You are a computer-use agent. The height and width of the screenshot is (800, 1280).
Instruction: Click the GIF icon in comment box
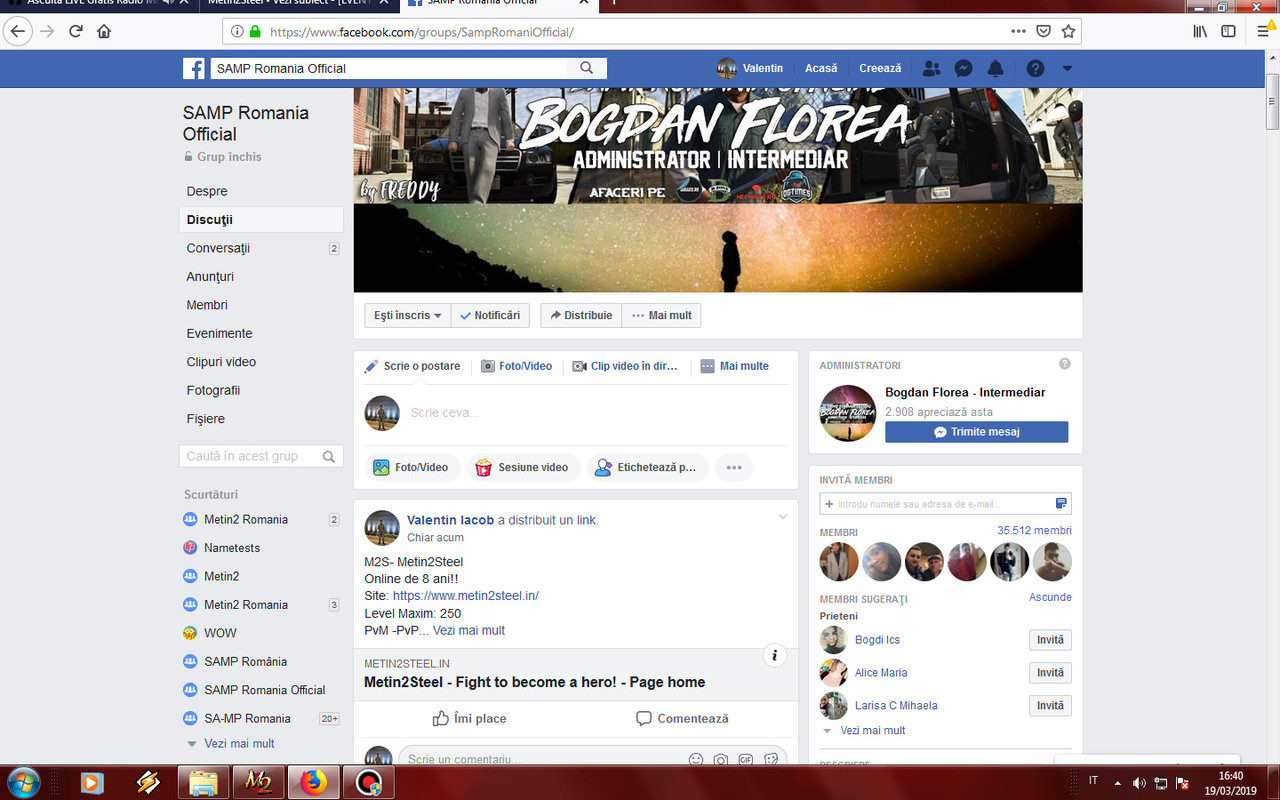pyautogui.click(x=745, y=759)
